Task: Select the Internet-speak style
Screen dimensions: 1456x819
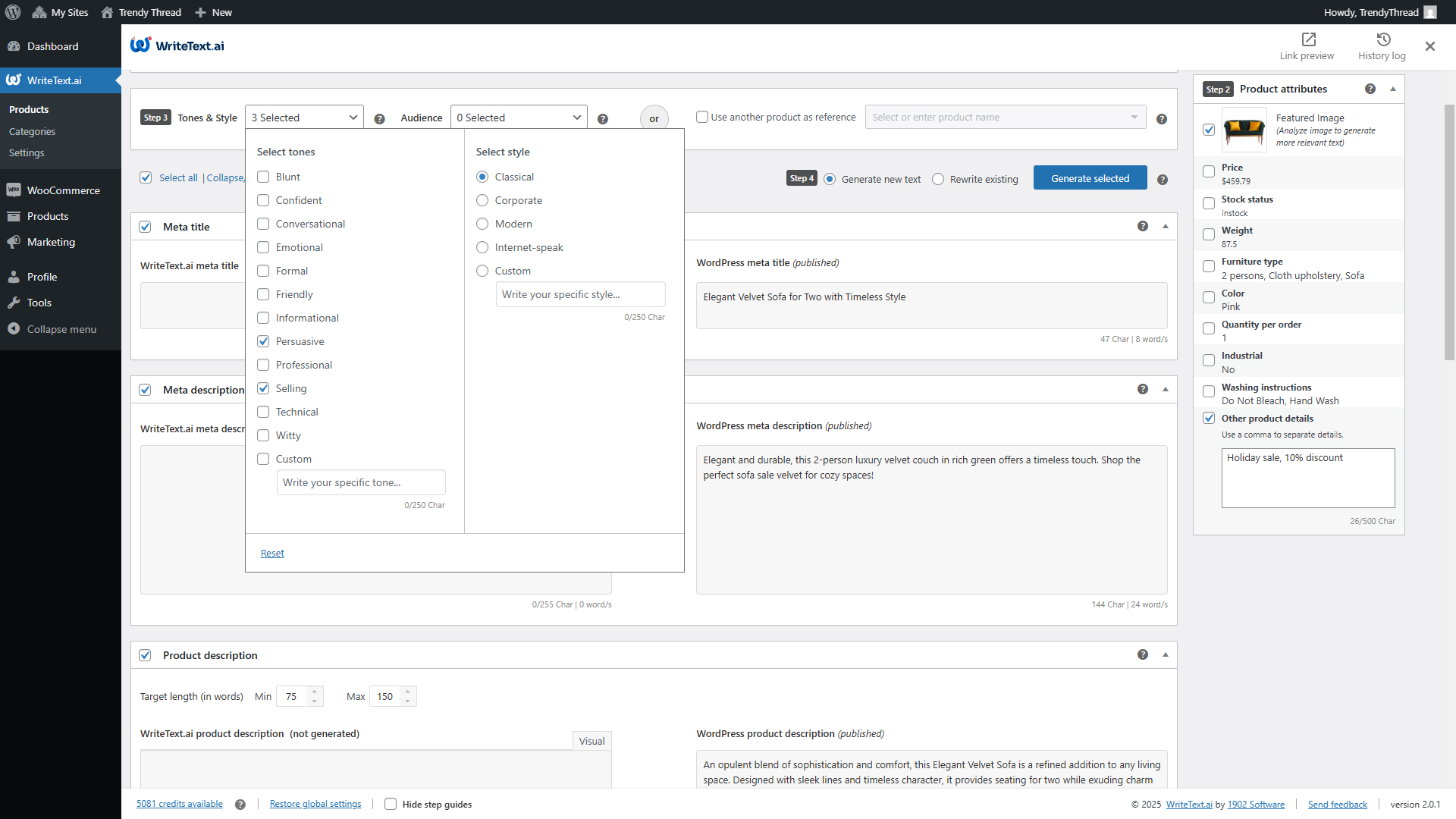Action: 482,247
